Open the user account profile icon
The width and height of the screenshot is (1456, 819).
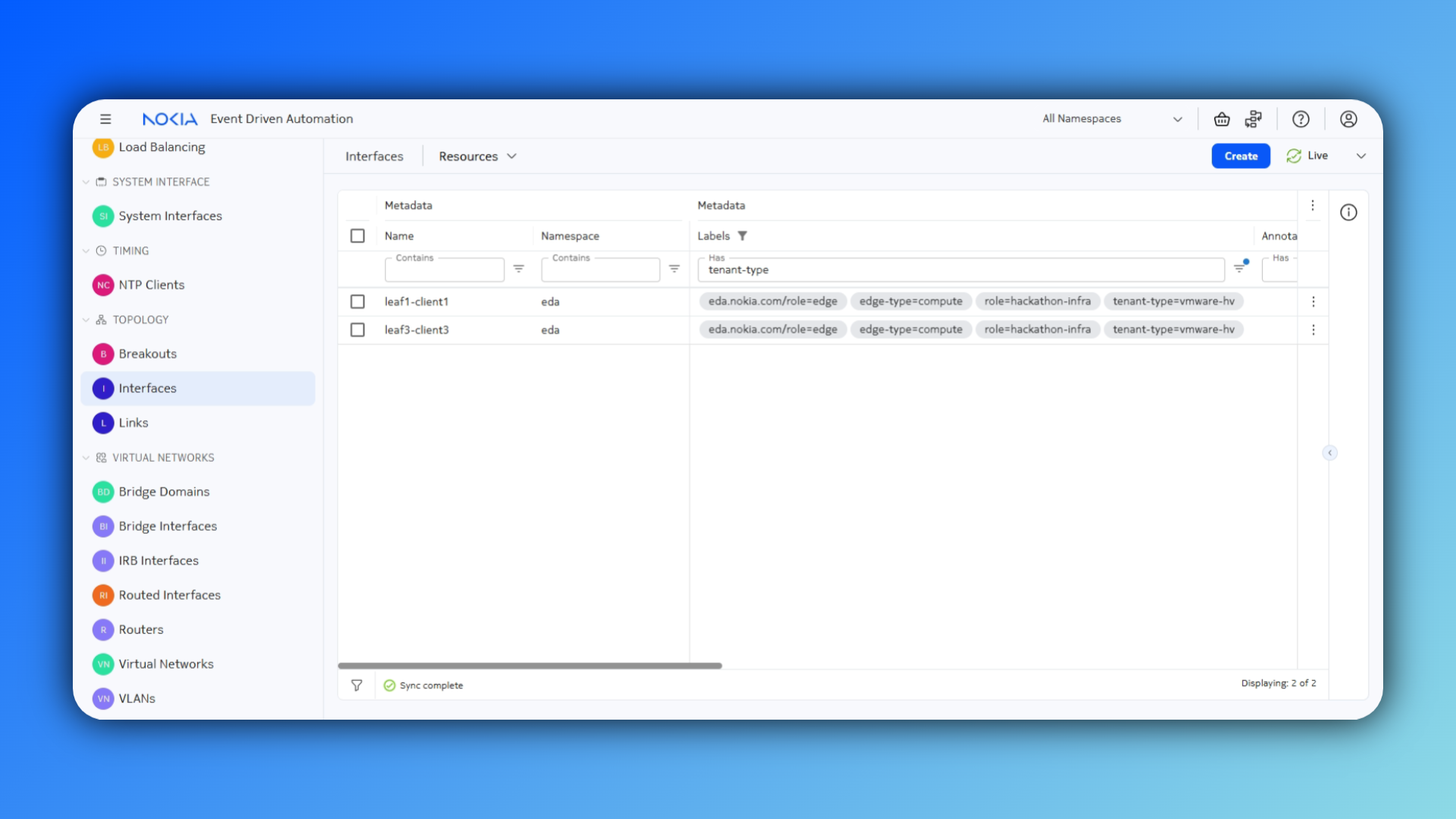click(x=1348, y=119)
